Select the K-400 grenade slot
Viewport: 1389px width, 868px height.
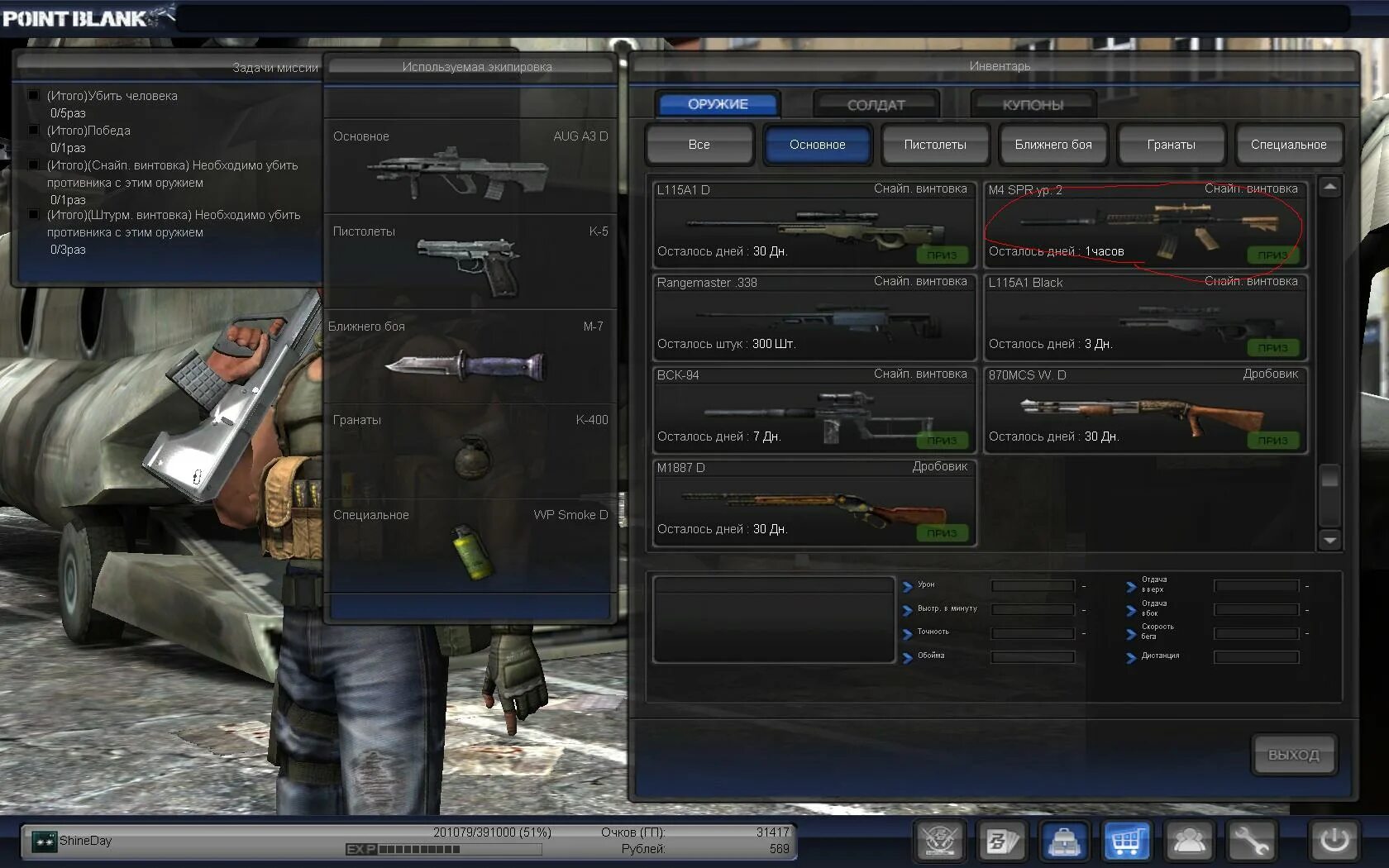pyautogui.click(x=470, y=451)
